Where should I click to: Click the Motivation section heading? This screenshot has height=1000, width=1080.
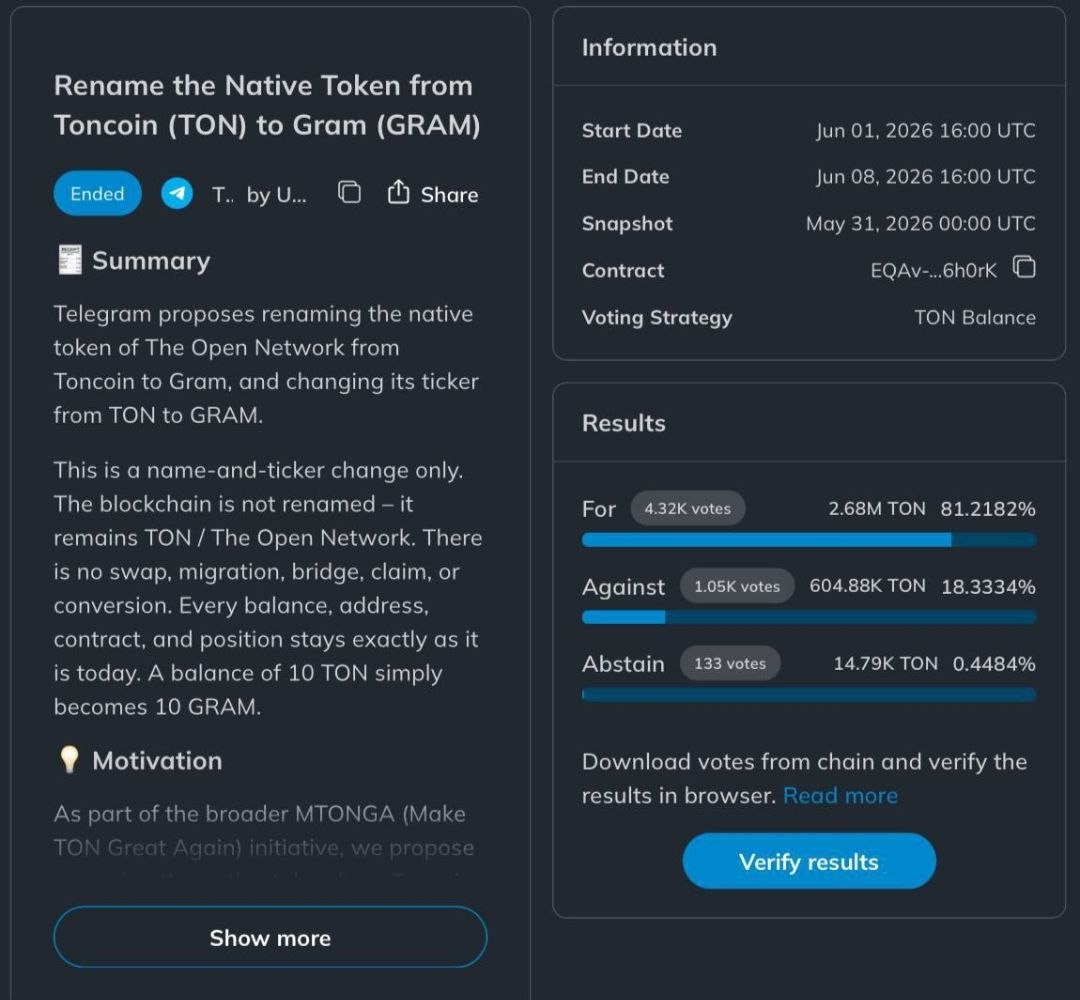click(157, 760)
